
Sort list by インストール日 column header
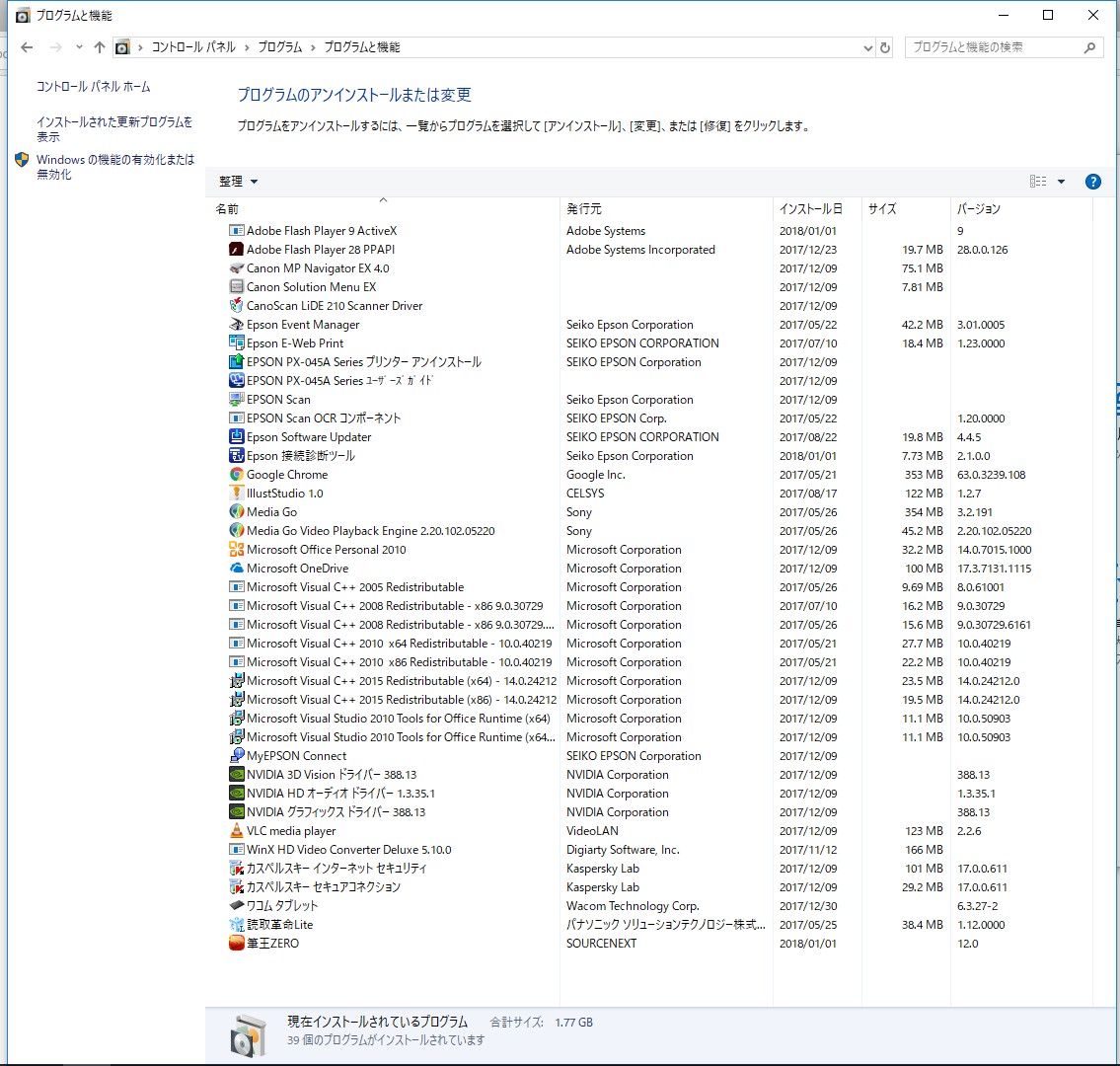coord(810,209)
